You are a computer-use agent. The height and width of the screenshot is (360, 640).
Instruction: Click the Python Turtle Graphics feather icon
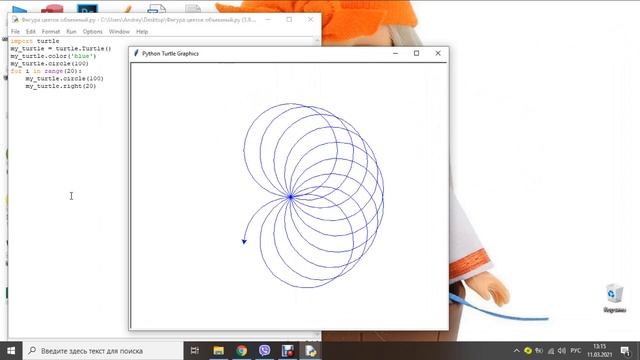[136, 53]
